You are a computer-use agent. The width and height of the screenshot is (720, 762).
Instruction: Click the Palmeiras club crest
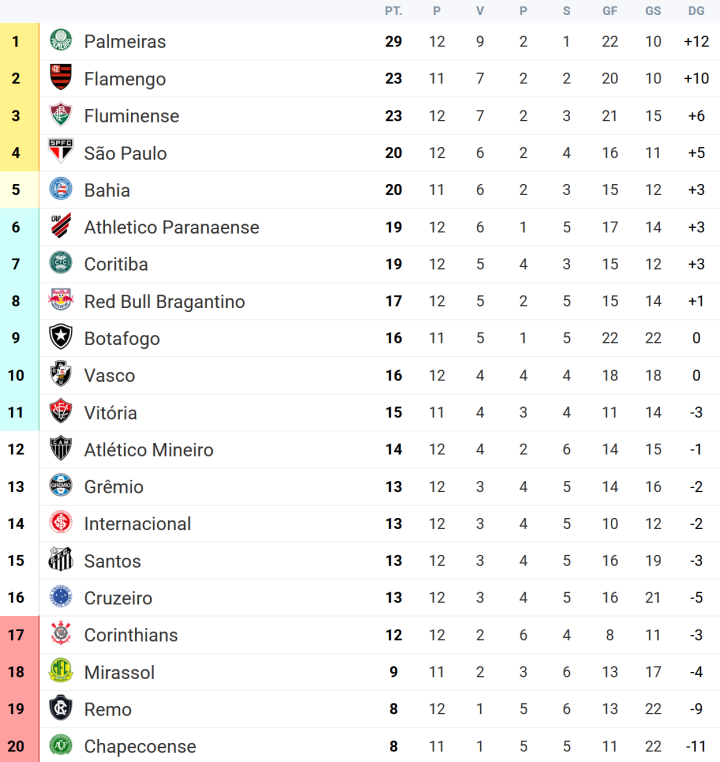coord(61,40)
